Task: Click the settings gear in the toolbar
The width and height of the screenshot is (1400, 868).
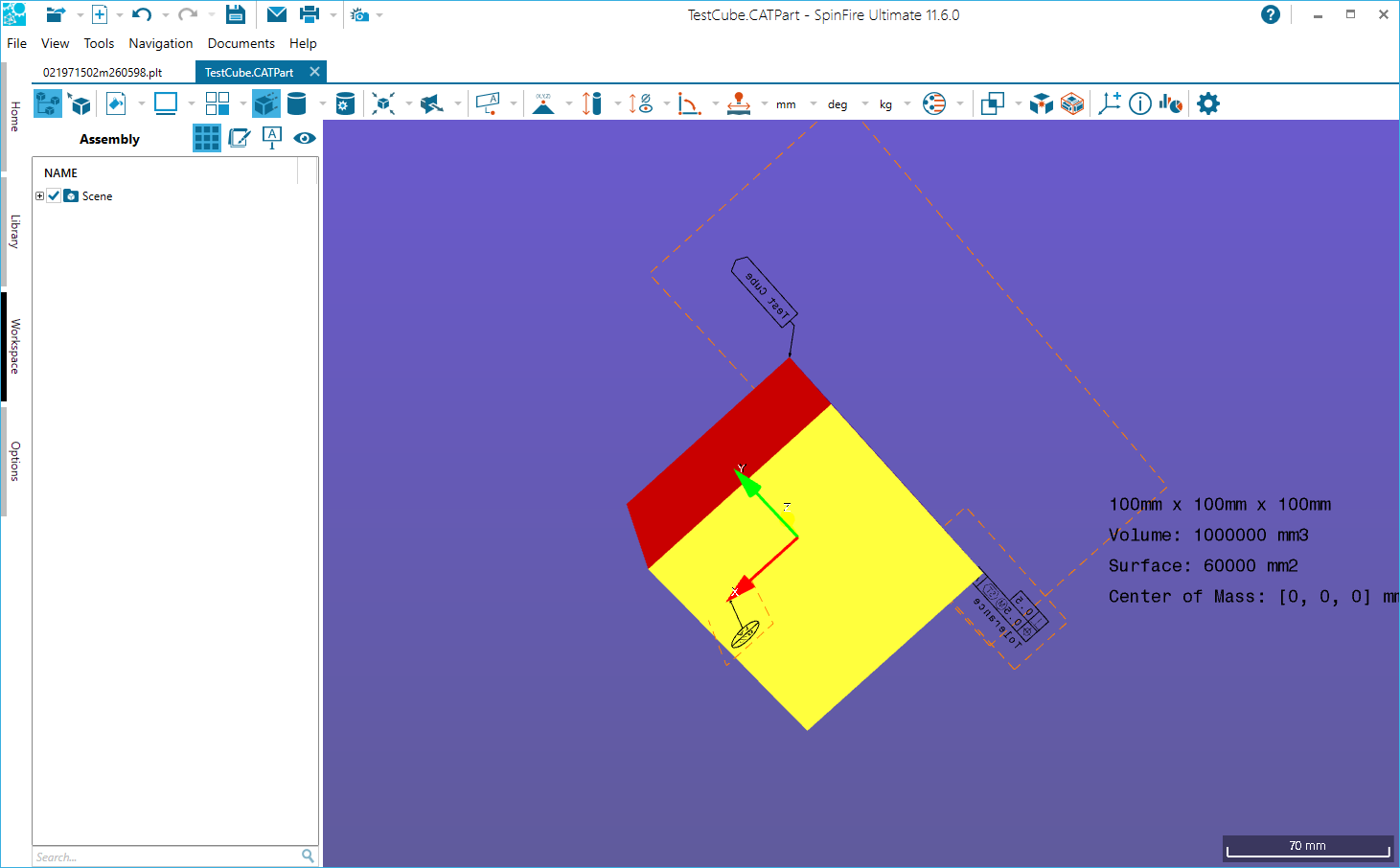Action: click(x=1208, y=103)
